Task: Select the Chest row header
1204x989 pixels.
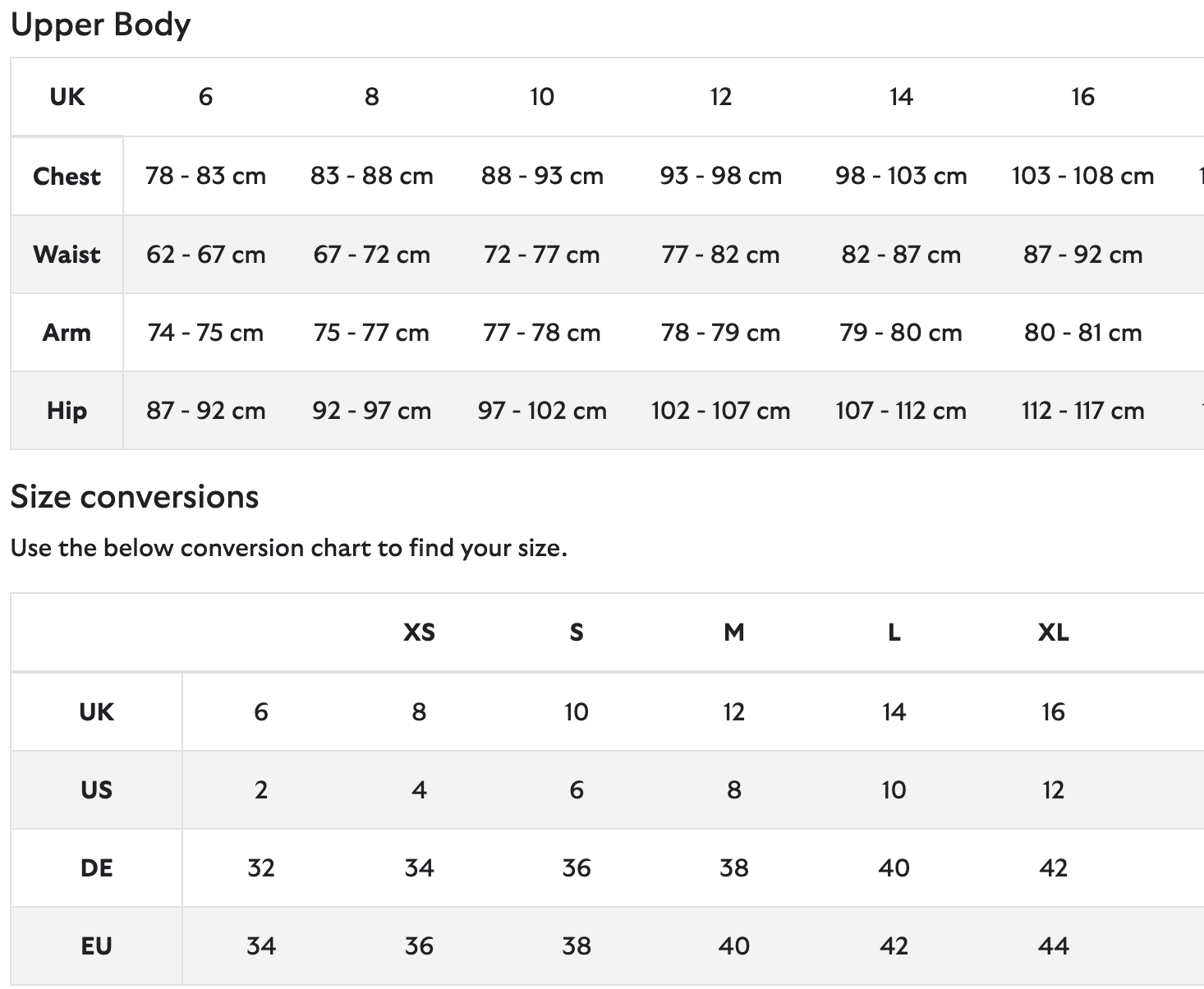Action: pyautogui.click(x=67, y=176)
